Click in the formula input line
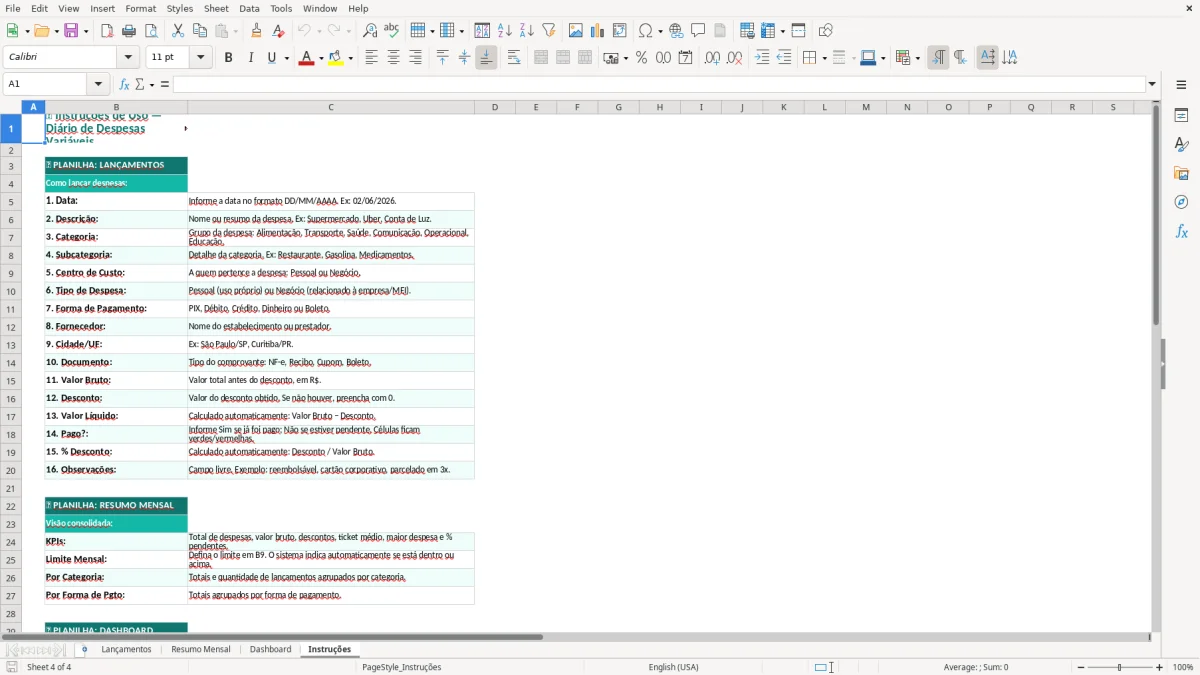Image resolution: width=1200 pixels, height=675 pixels. [x=659, y=84]
